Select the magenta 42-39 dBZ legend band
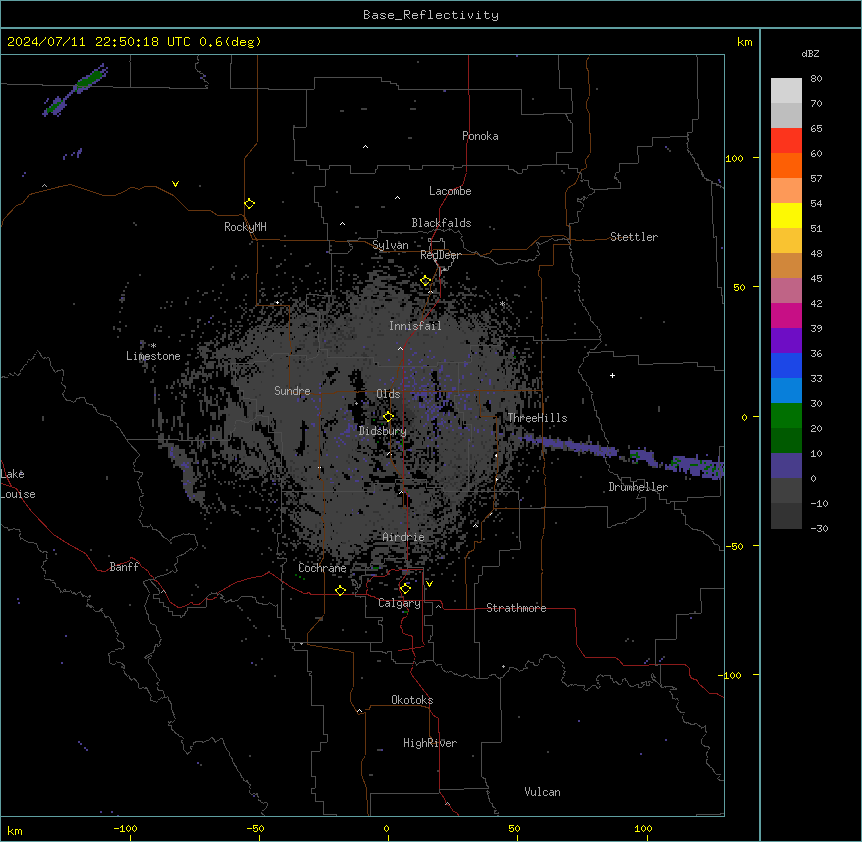This screenshot has width=862, height=842. coord(786,315)
